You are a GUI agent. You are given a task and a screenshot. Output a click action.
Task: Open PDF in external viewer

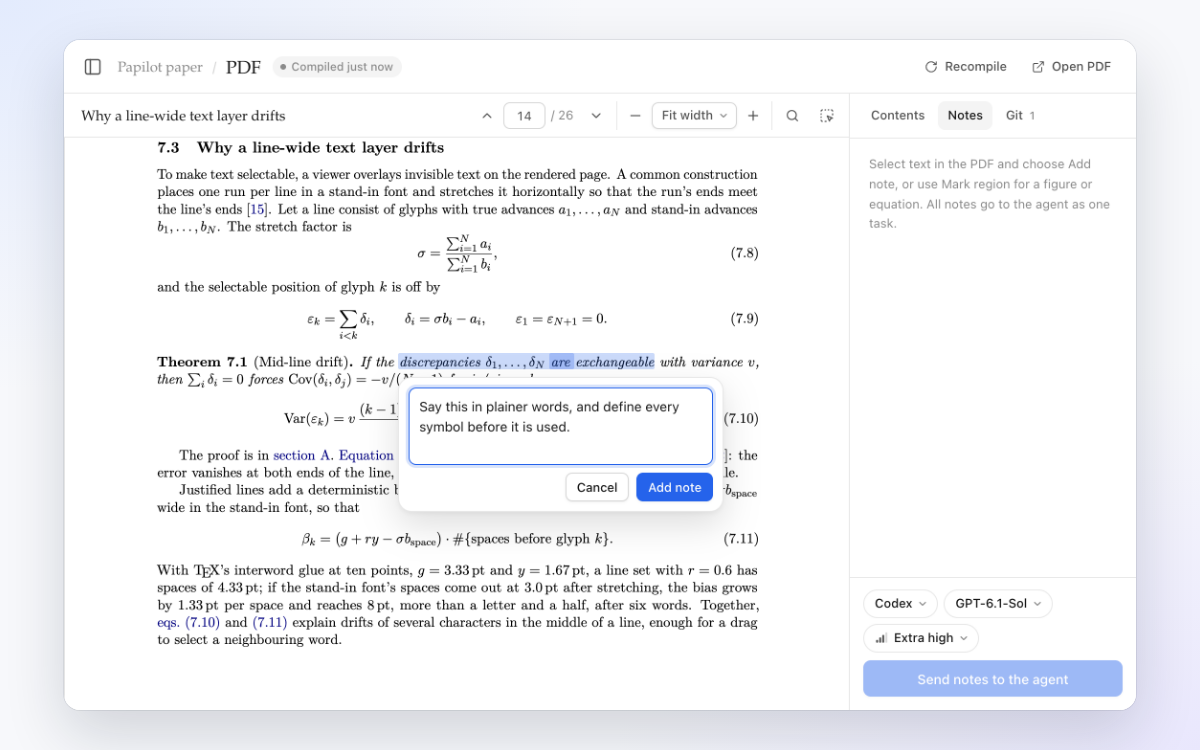(1071, 67)
